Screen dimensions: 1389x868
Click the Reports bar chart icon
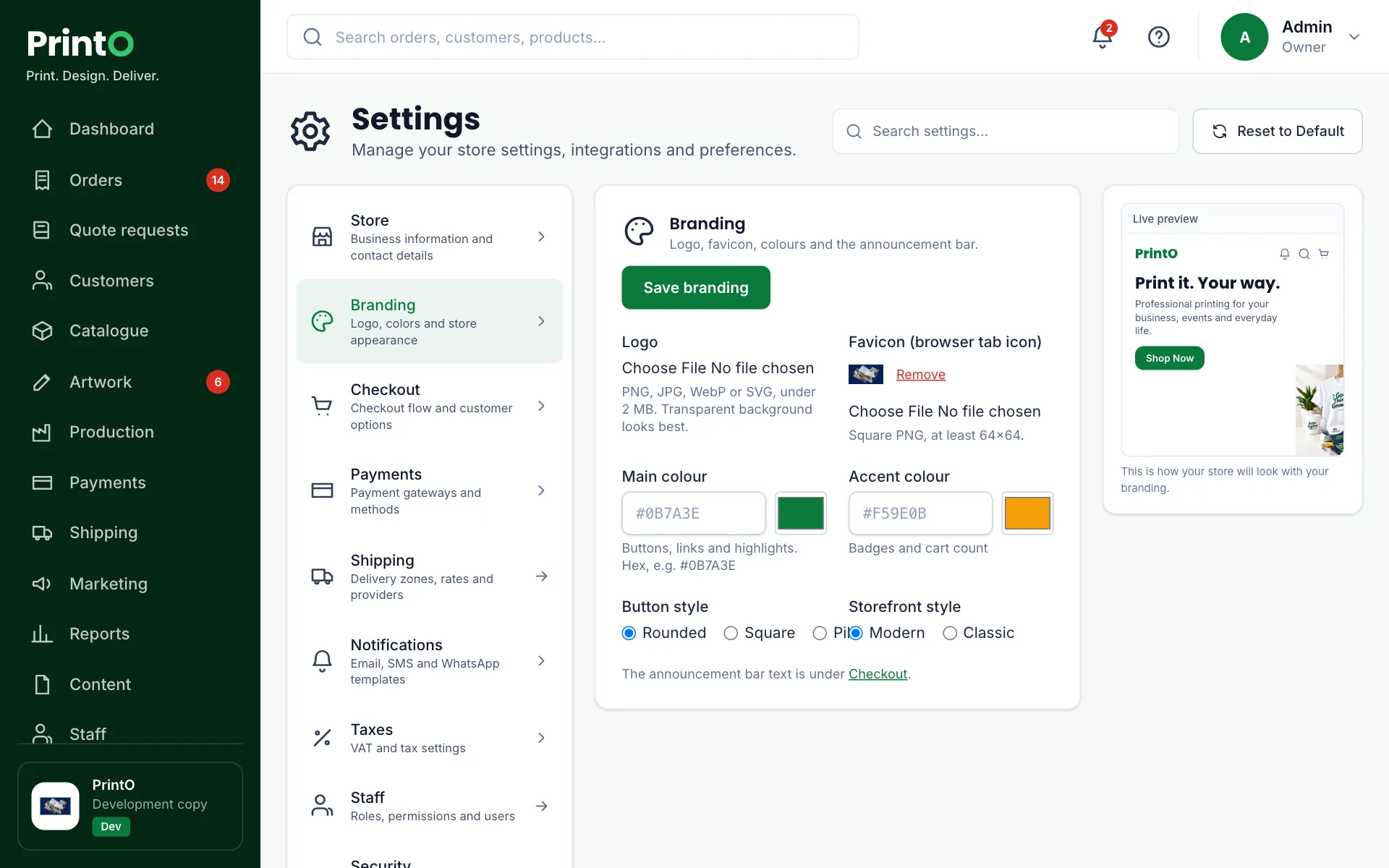point(42,634)
